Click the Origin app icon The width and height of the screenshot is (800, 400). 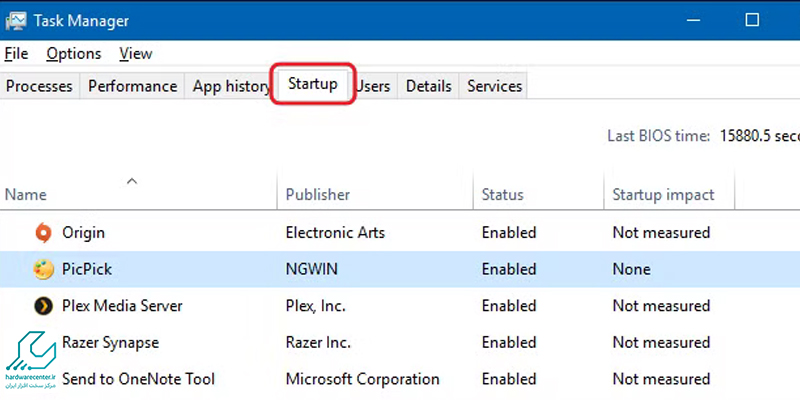tap(43, 233)
